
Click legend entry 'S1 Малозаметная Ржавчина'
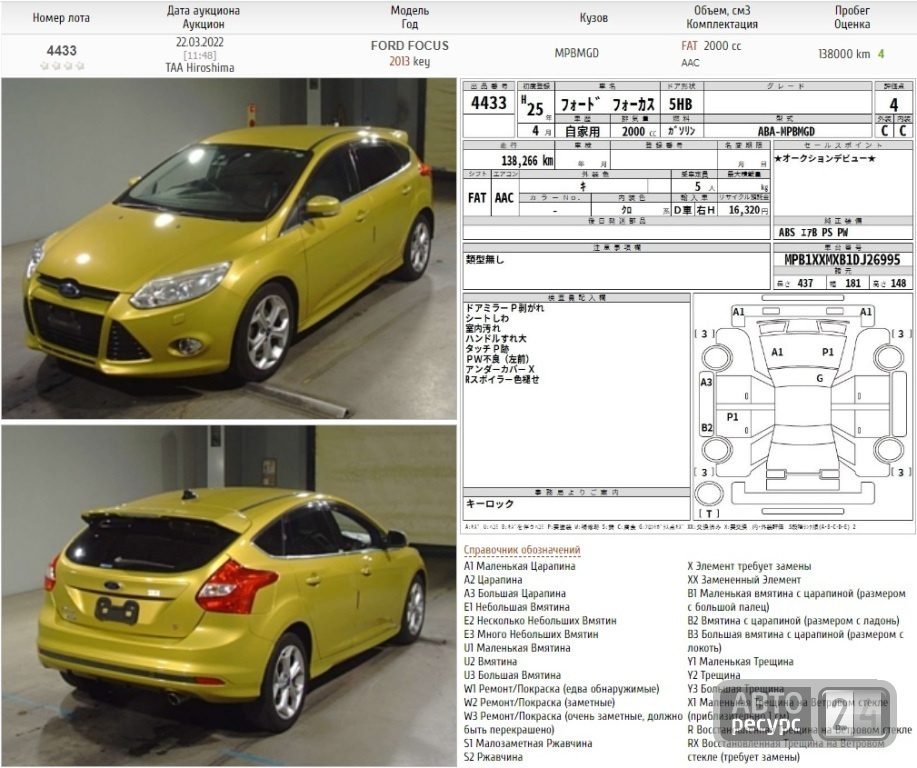tap(528, 743)
